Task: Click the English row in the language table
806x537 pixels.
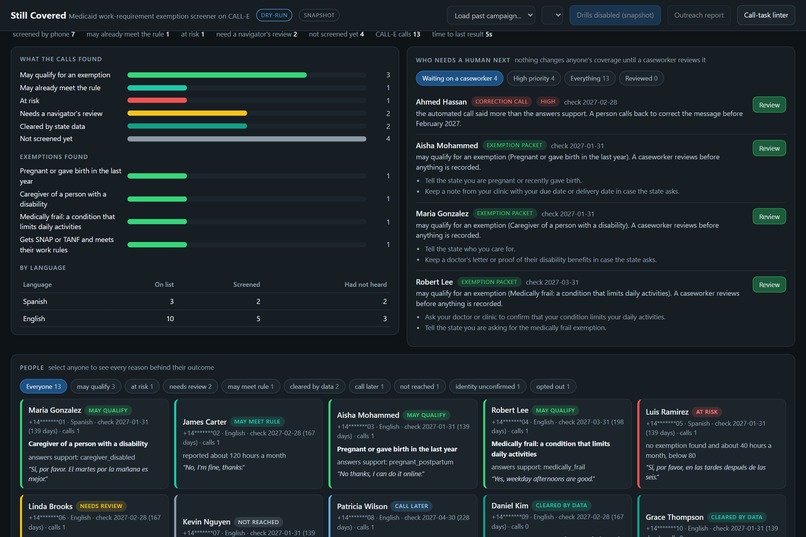Action: pos(205,319)
